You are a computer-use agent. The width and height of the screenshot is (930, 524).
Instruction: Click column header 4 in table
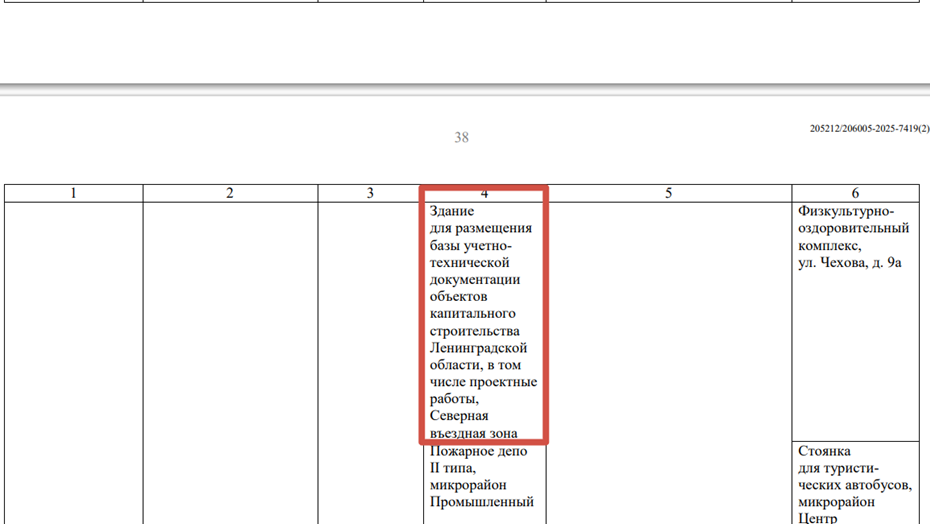(x=484, y=193)
